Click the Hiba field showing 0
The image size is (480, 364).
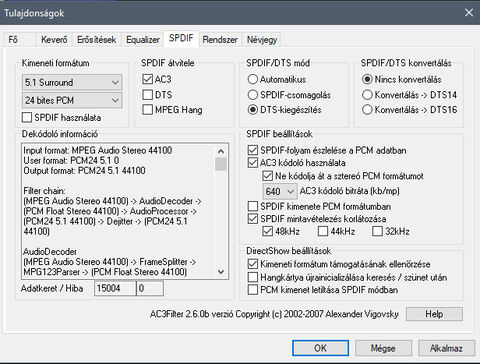point(150,288)
